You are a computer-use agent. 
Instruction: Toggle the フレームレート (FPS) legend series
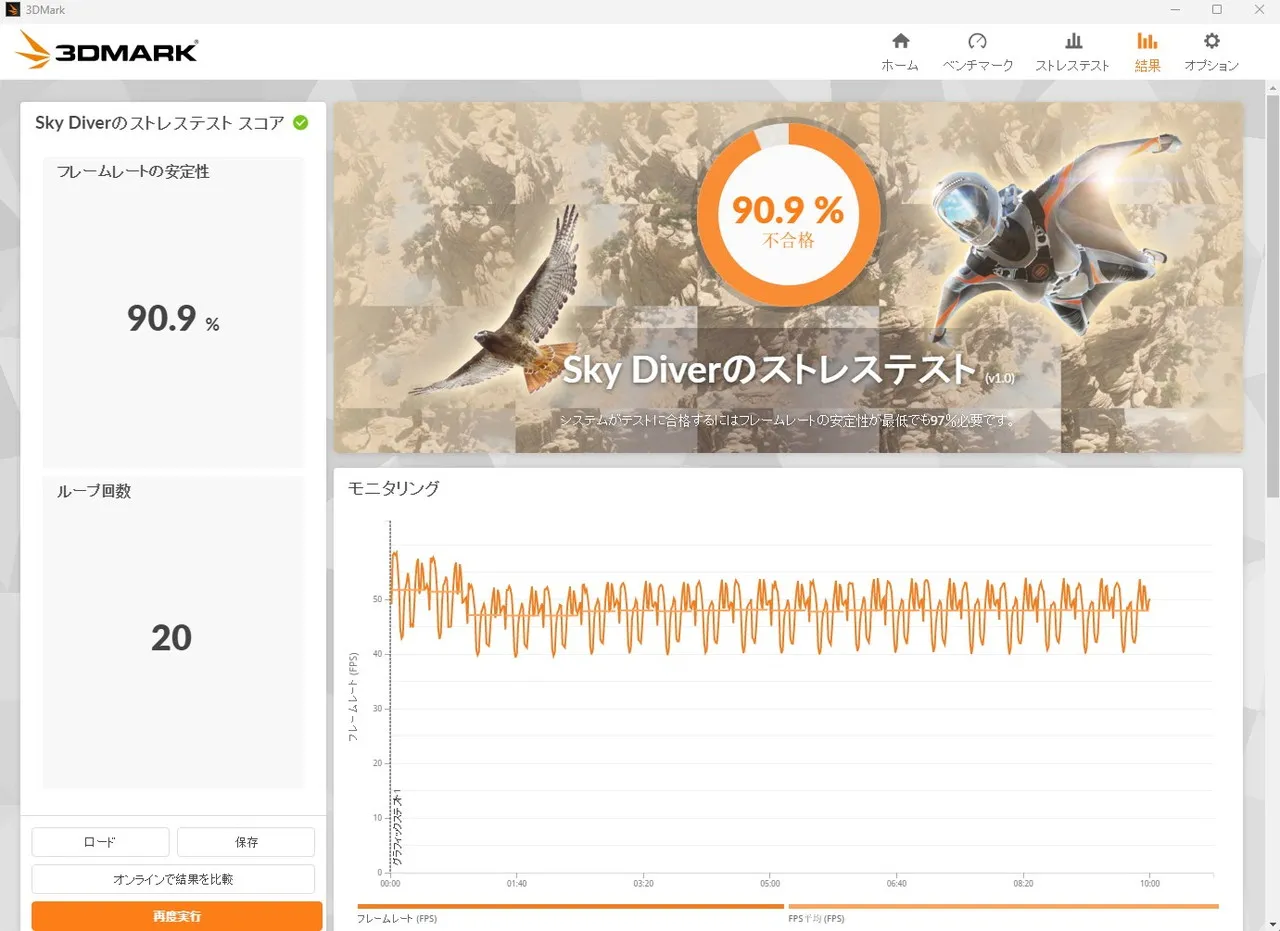coord(398,918)
